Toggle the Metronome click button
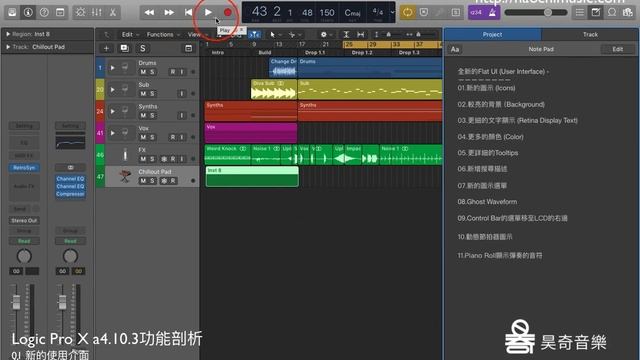640x360 pixels. [x=492, y=12]
